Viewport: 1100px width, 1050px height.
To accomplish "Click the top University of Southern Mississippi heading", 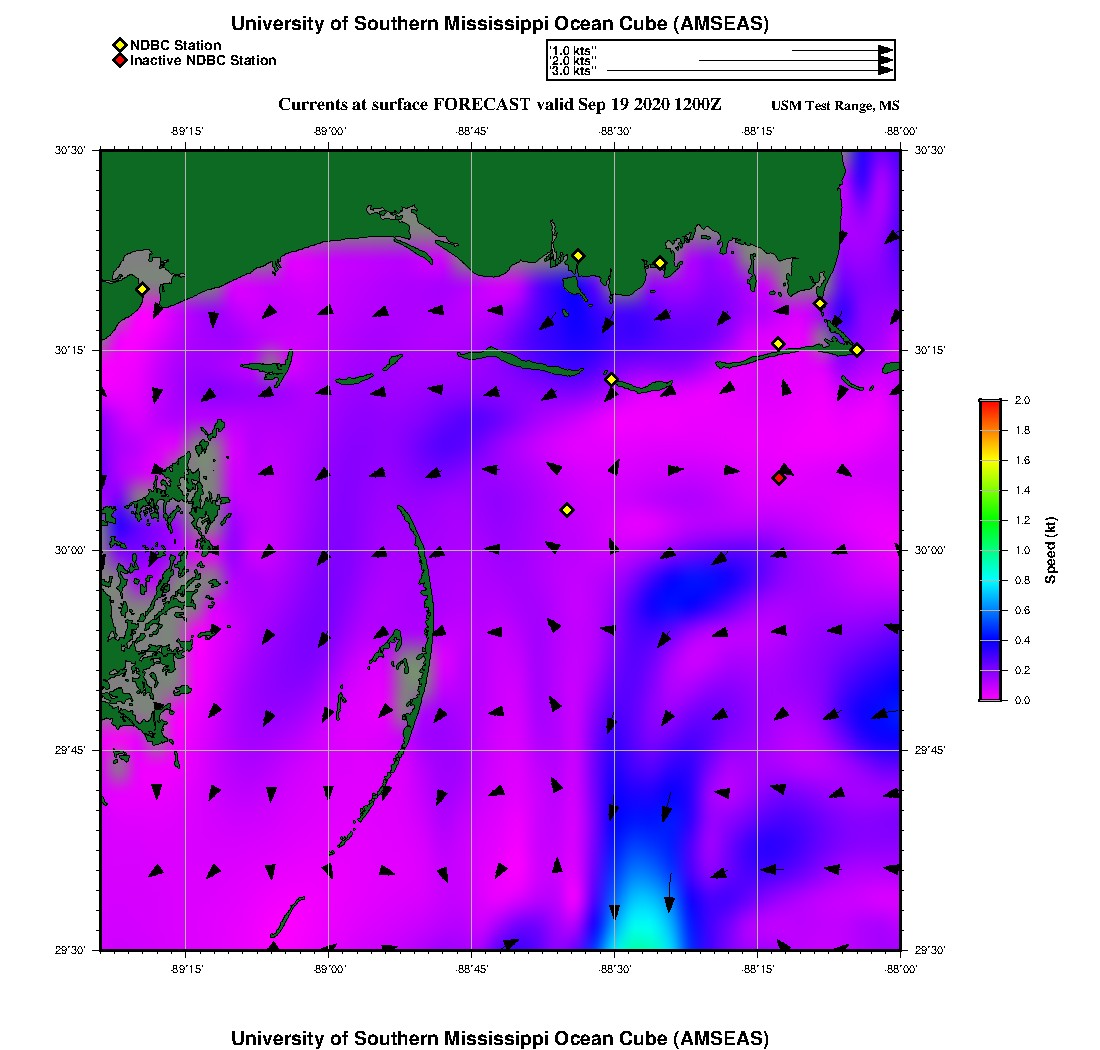I will (499, 24).
